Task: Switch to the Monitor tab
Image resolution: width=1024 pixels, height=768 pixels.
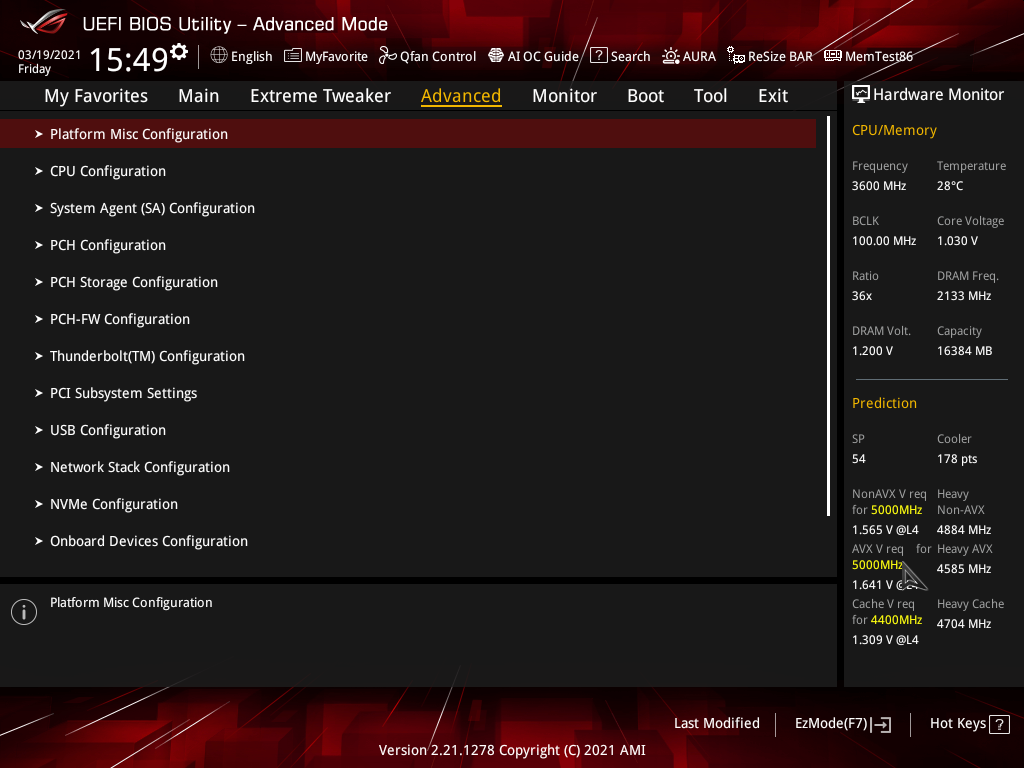Action: pyautogui.click(x=564, y=96)
